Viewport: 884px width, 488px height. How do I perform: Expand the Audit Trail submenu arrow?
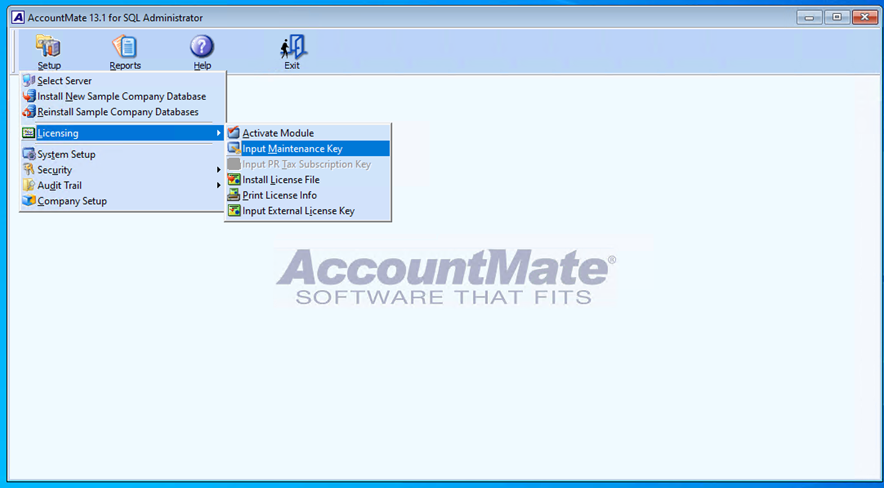(218, 185)
